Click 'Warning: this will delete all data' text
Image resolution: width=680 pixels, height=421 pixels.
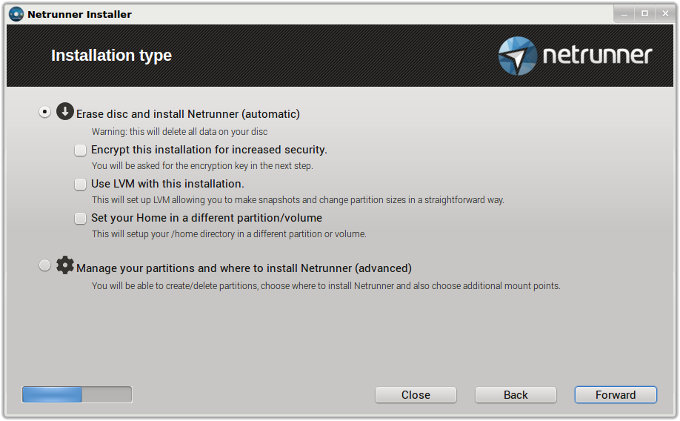(x=180, y=131)
